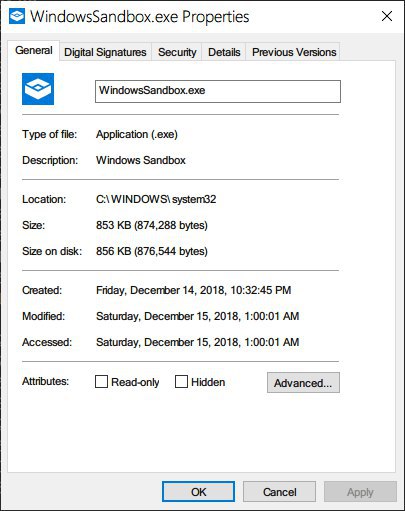Click the 'Accessed:' label
This screenshot has width=405, height=511.
point(47,342)
